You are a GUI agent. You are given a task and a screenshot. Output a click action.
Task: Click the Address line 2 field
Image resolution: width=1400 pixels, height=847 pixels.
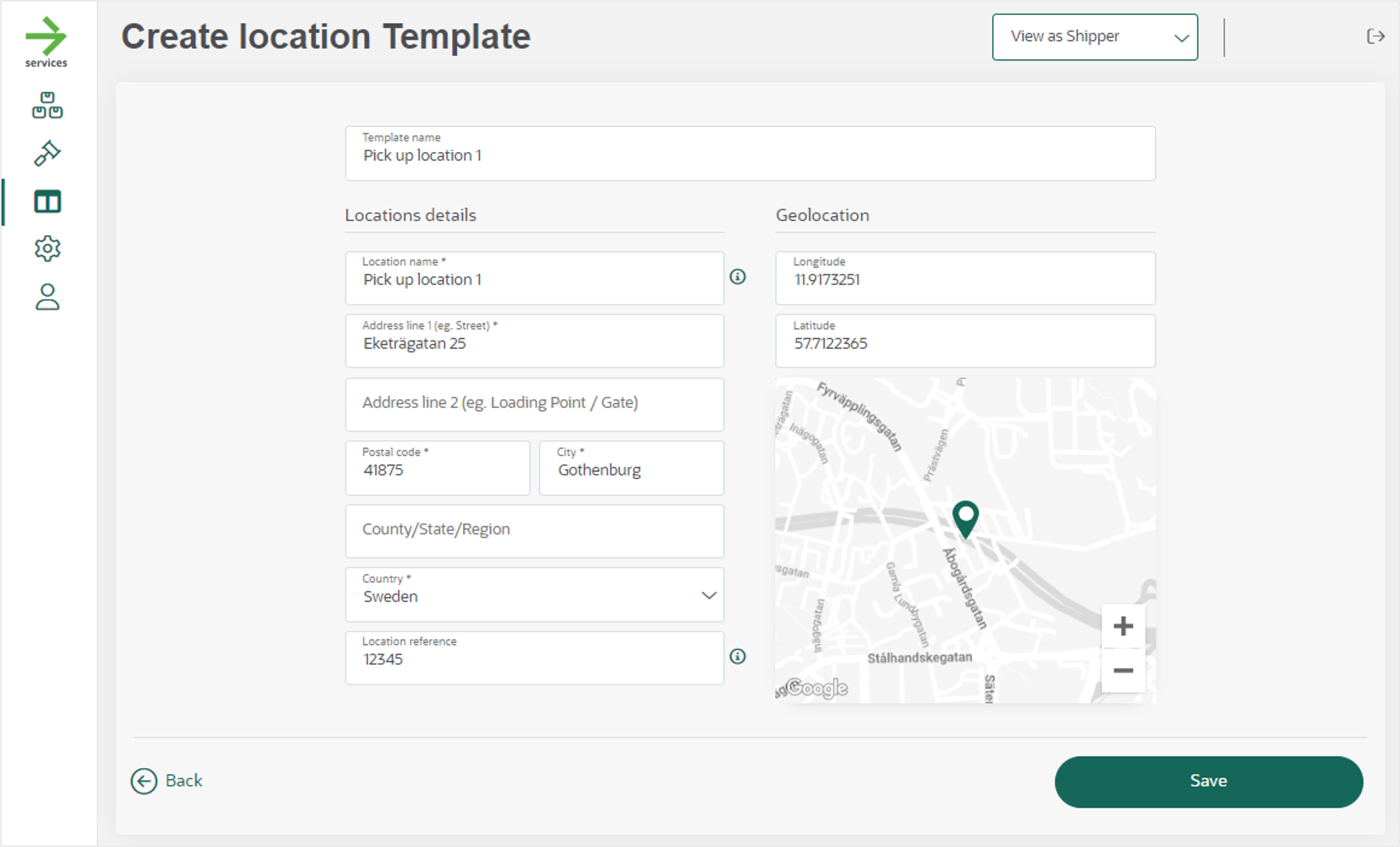(x=534, y=404)
